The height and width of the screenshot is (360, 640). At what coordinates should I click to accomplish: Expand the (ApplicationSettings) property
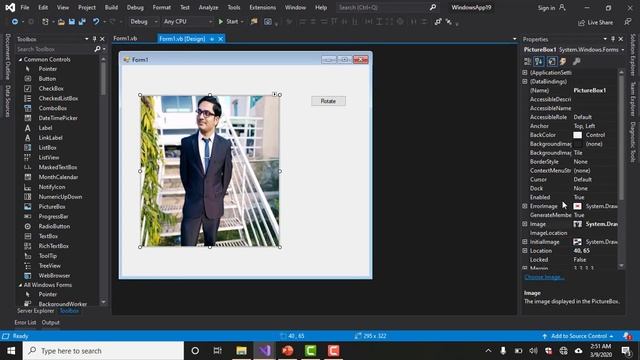(x=525, y=73)
